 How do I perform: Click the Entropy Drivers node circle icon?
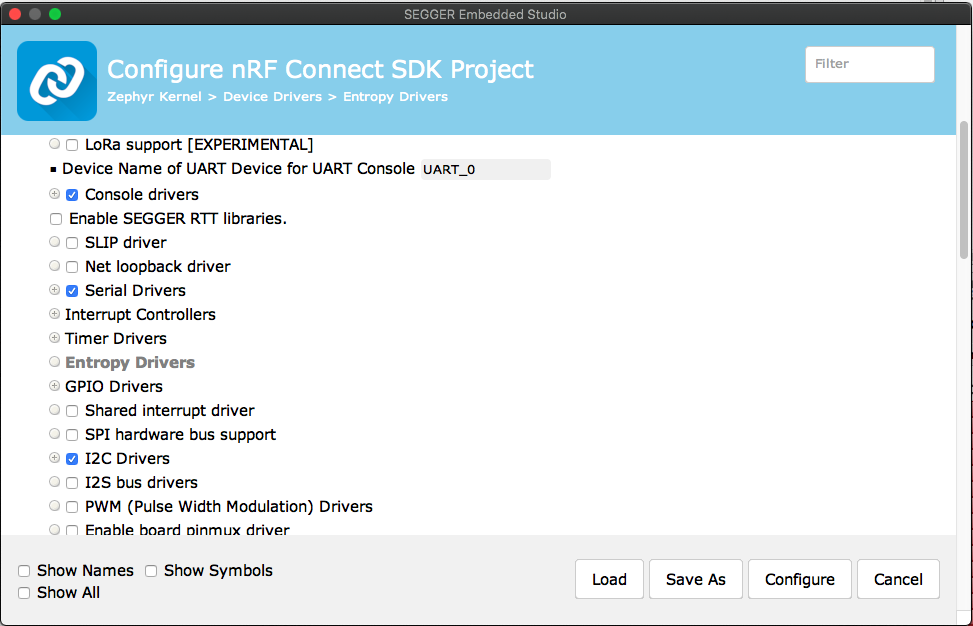tap(55, 362)
